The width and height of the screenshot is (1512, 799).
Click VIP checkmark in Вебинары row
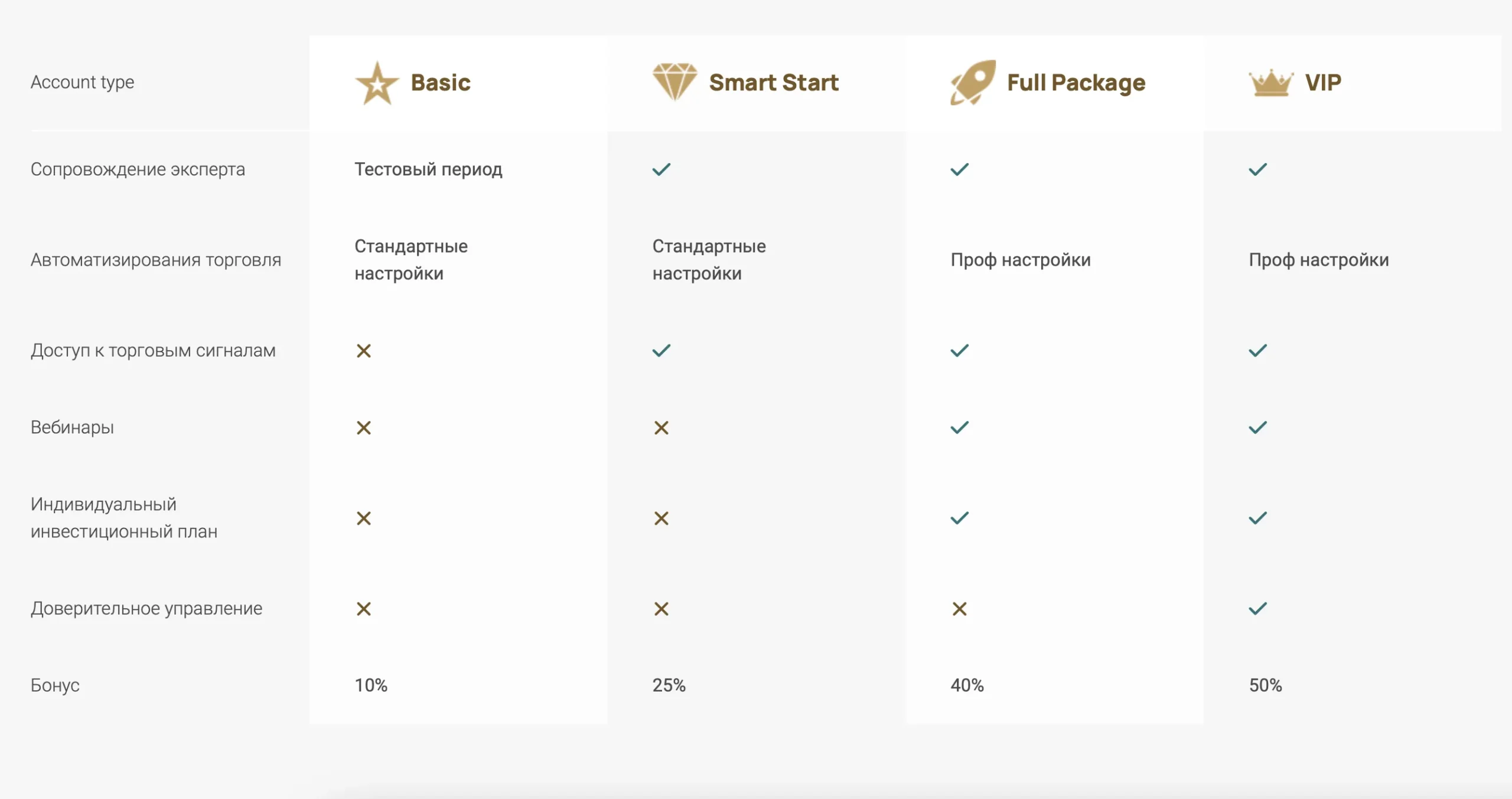(1258, 428)
